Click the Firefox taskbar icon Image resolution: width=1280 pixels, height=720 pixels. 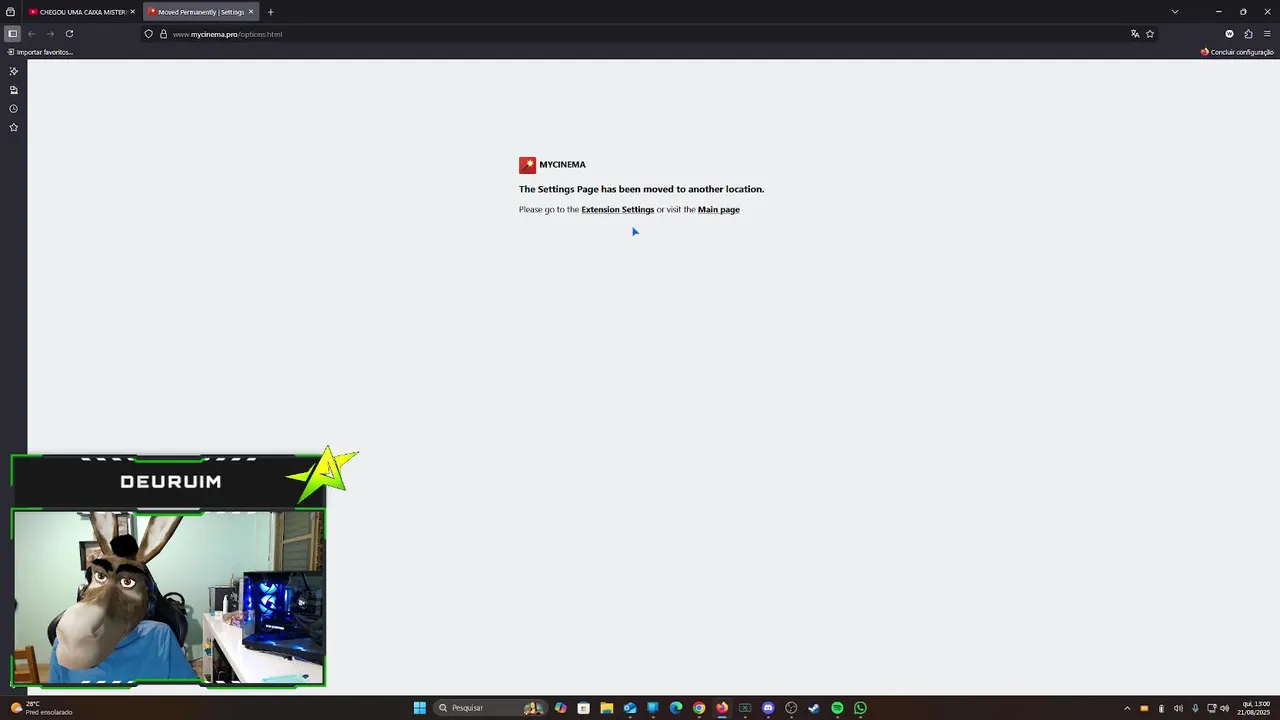722,708
